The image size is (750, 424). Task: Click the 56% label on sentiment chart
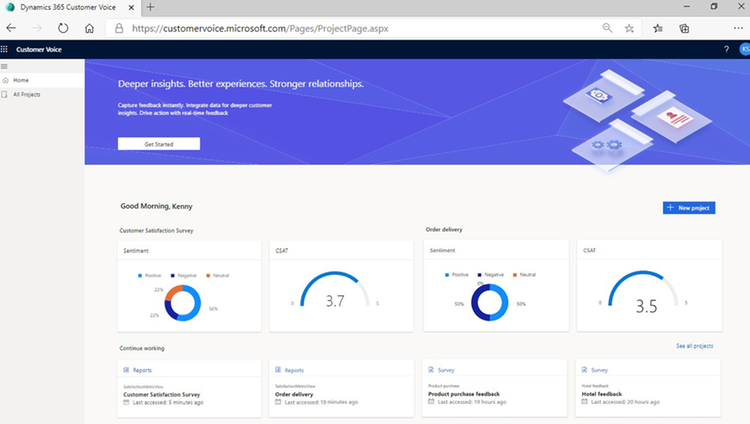coord(213,309)
